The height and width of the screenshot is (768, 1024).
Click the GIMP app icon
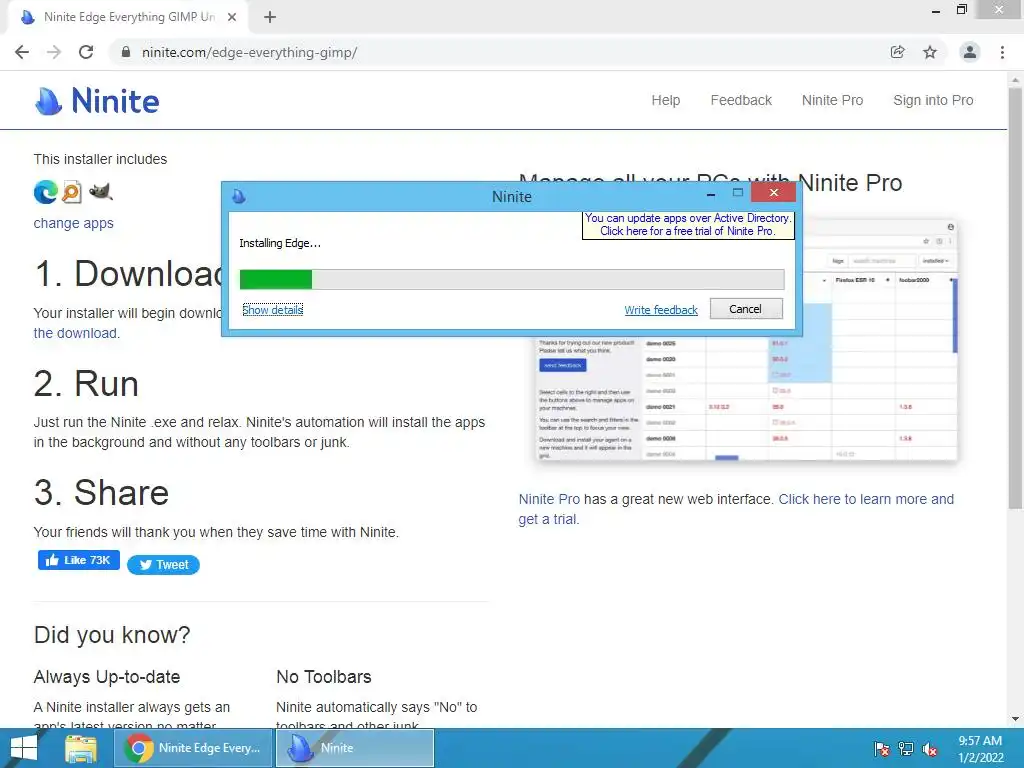pyautogui.click(x=101, y=191)
